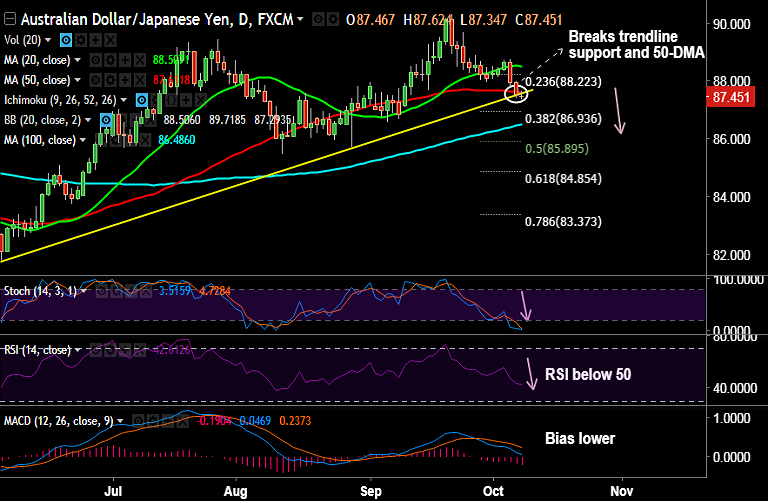This screenshot has height=503, width=768.
Task: Remove the RSI indicator with X
Action: point(140,350)
